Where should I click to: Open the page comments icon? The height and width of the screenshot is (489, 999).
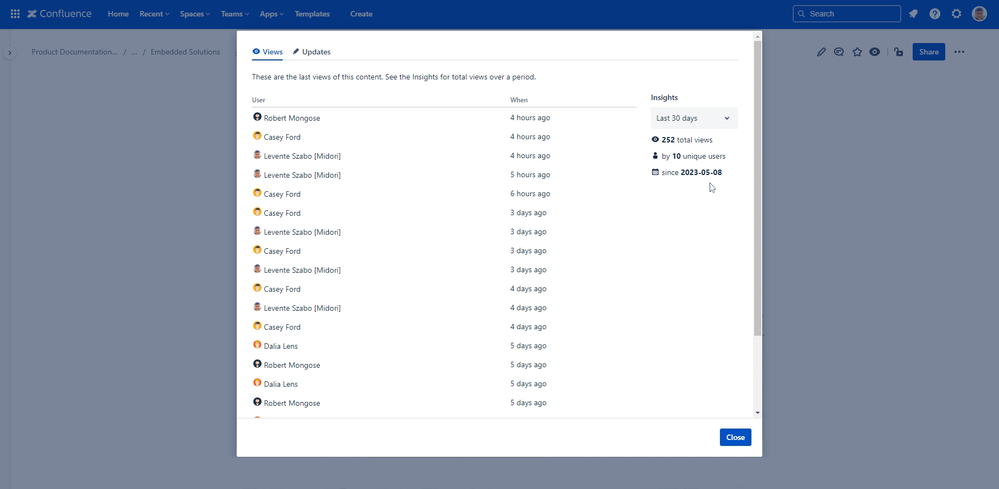coord(839,52)
